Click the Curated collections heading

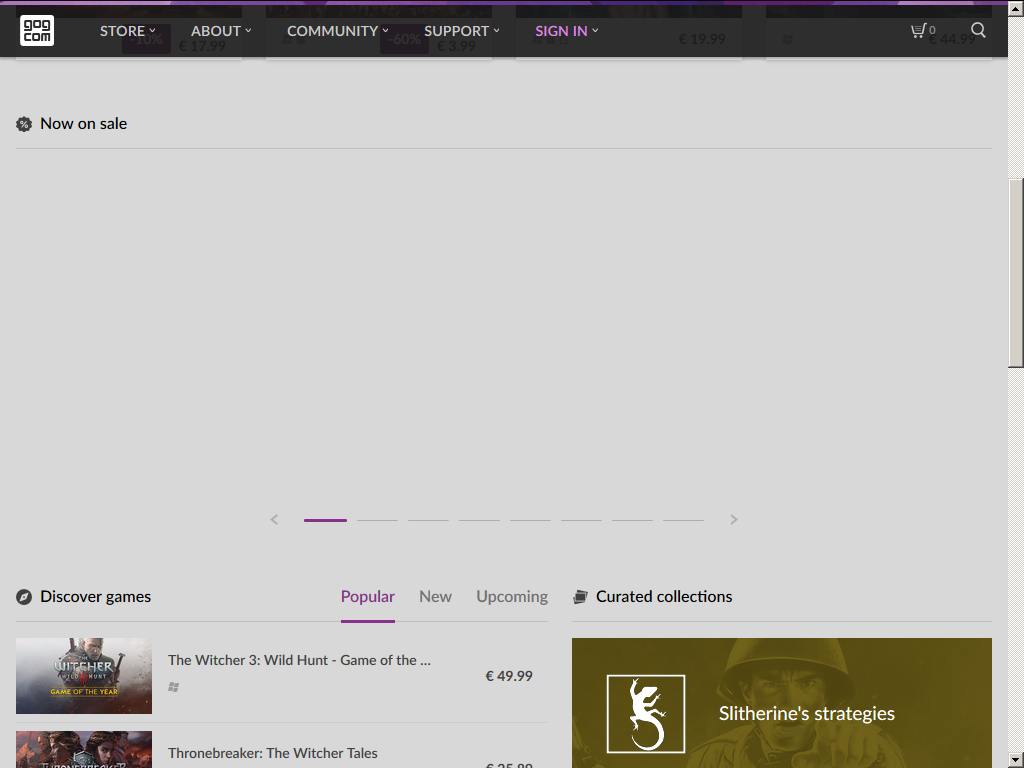click(x=664, y=597)
